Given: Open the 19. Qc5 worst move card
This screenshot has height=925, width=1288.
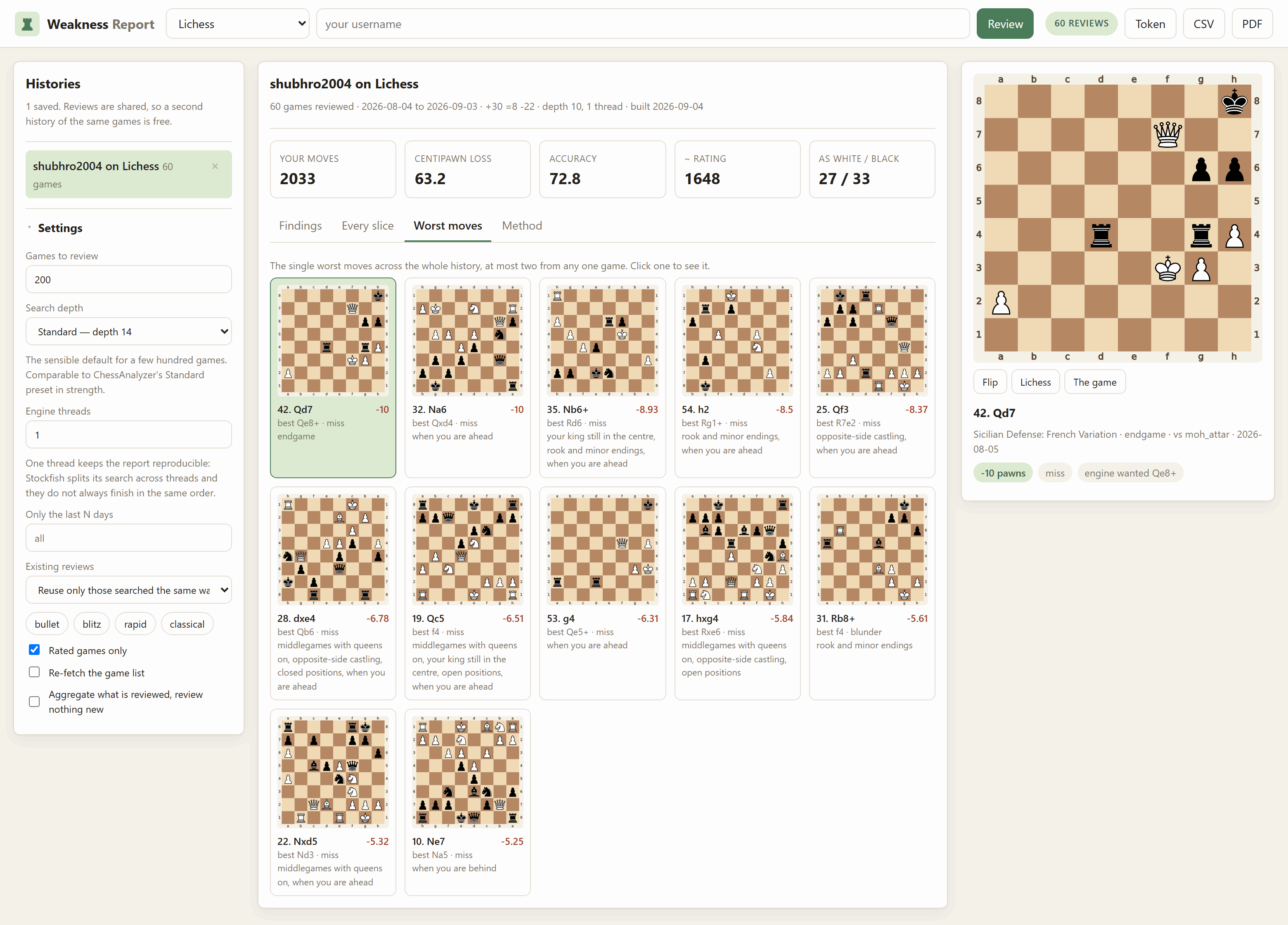Looking at the screenshot, I should pos(467,593).
